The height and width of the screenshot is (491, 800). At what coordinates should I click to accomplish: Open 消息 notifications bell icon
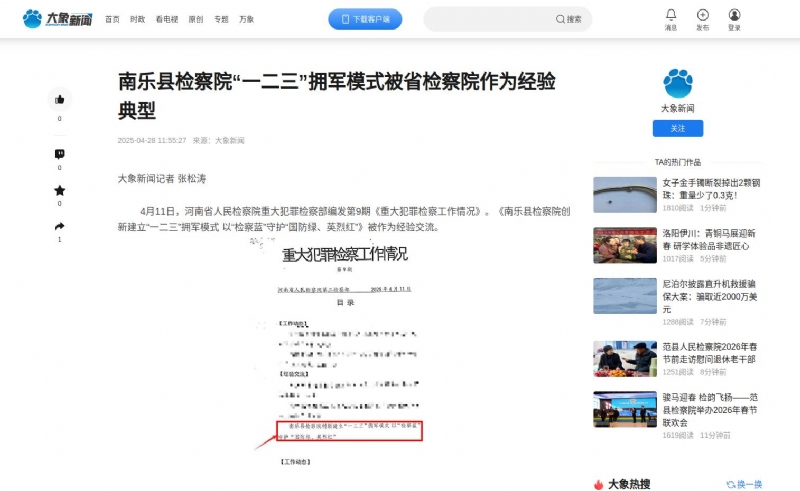coord(671,15)
